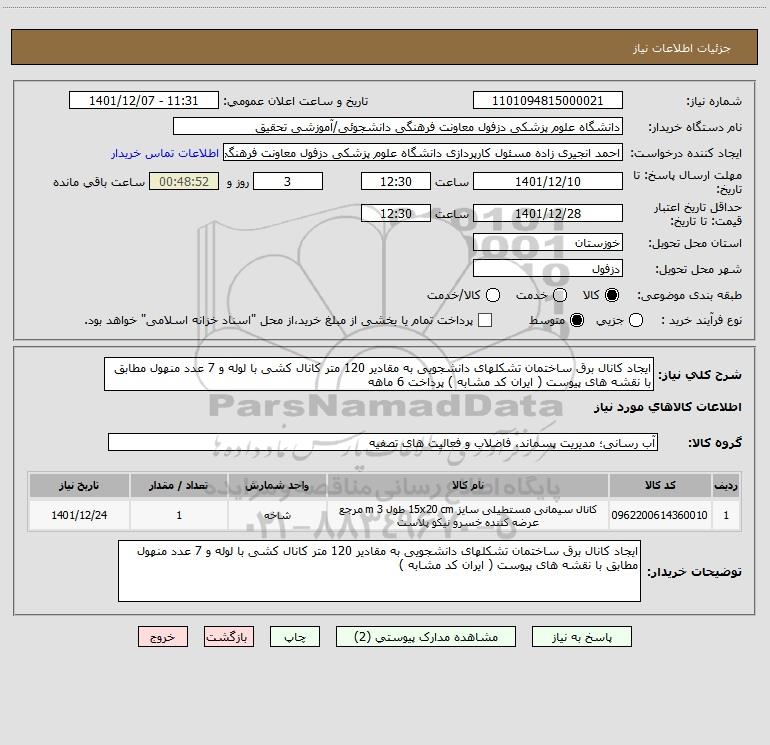The height and width of the screenshot is (745, 770).
Task: Click the row number cell in the ردیف column
Action: point(726,515)
